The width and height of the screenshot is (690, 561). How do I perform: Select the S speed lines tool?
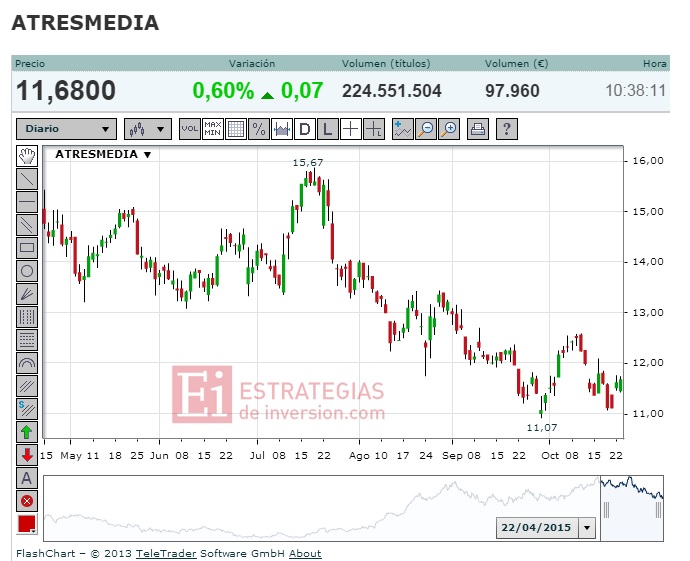(27, 409)
